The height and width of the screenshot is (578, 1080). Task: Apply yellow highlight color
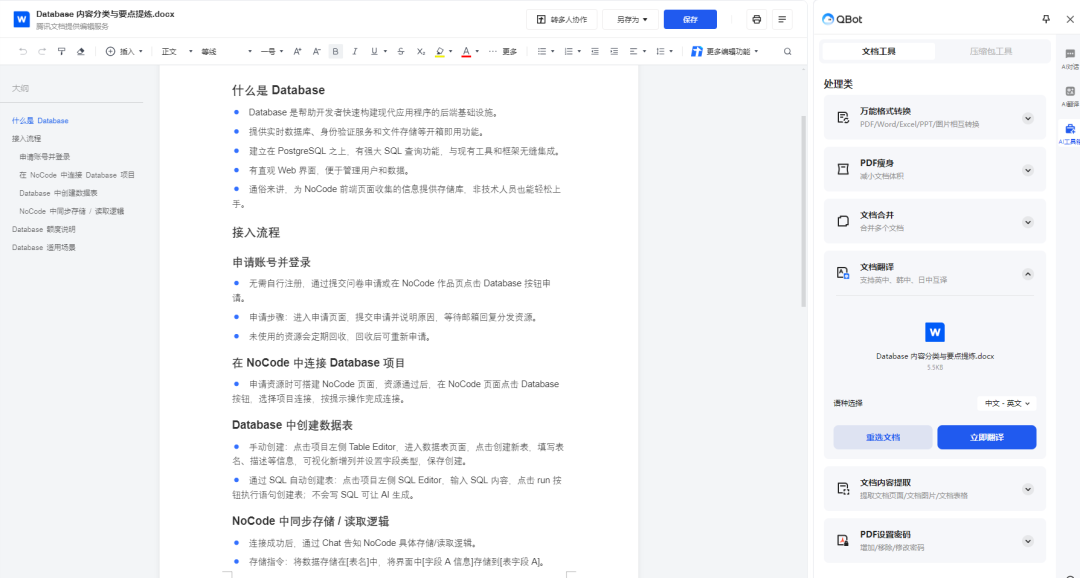[440, 51]
